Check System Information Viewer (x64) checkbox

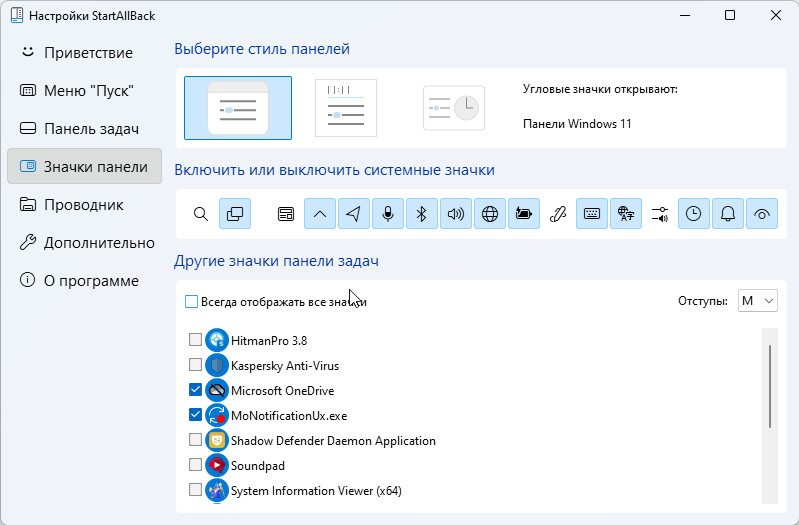pos(195,489)
